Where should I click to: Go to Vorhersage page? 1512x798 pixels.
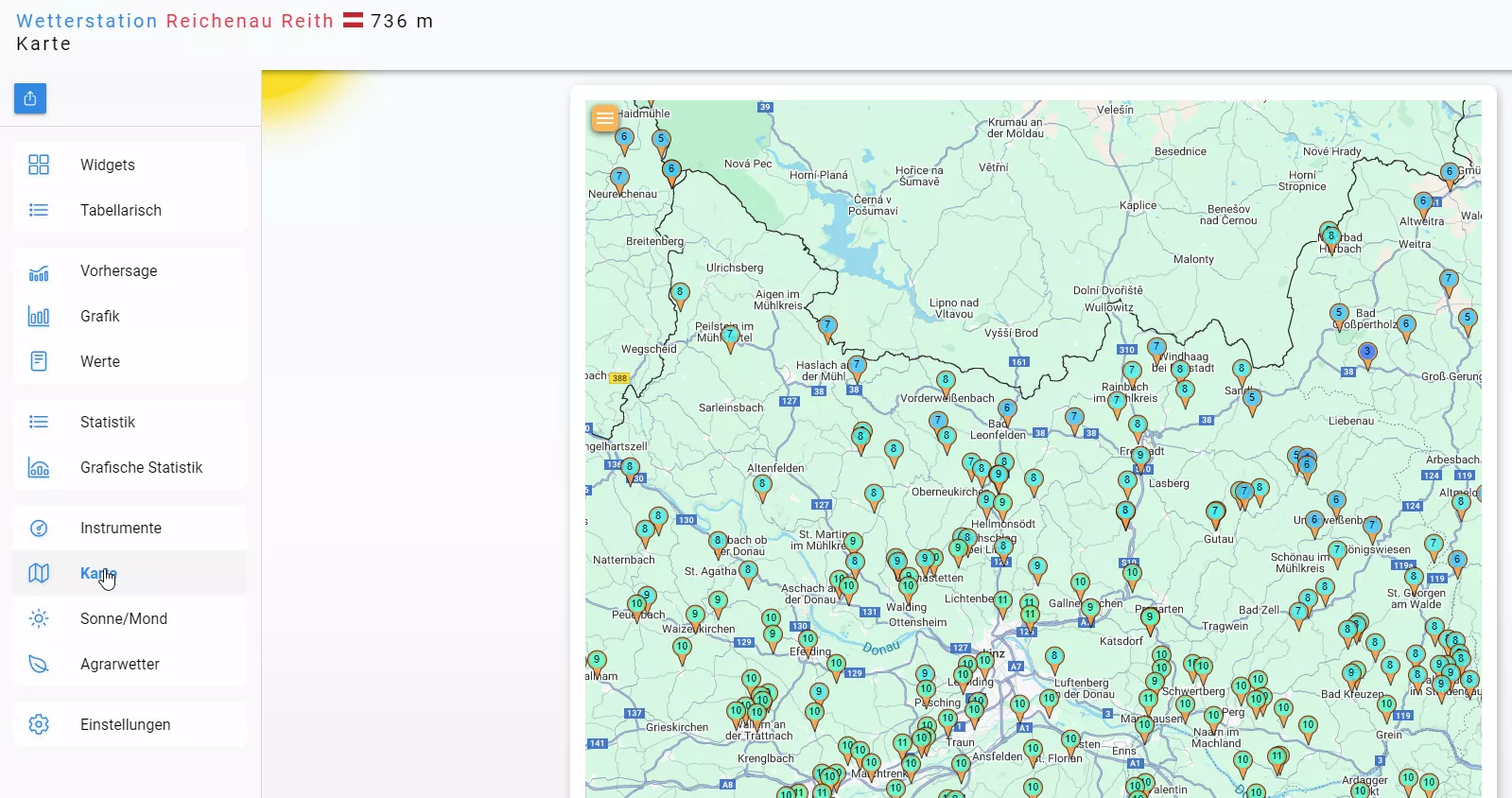tap(130, 270)
